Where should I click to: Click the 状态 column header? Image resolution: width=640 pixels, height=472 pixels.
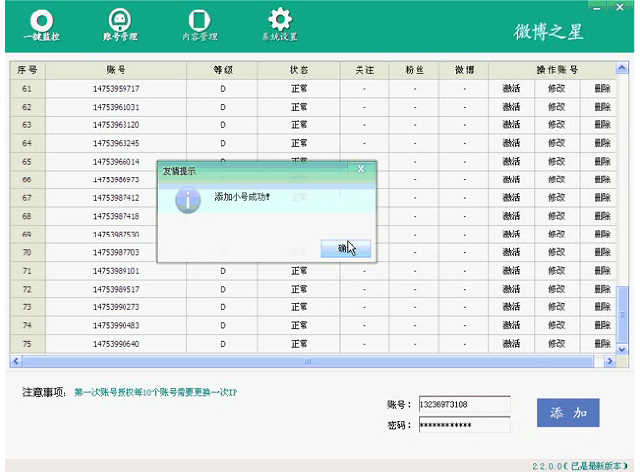(298, 70)
